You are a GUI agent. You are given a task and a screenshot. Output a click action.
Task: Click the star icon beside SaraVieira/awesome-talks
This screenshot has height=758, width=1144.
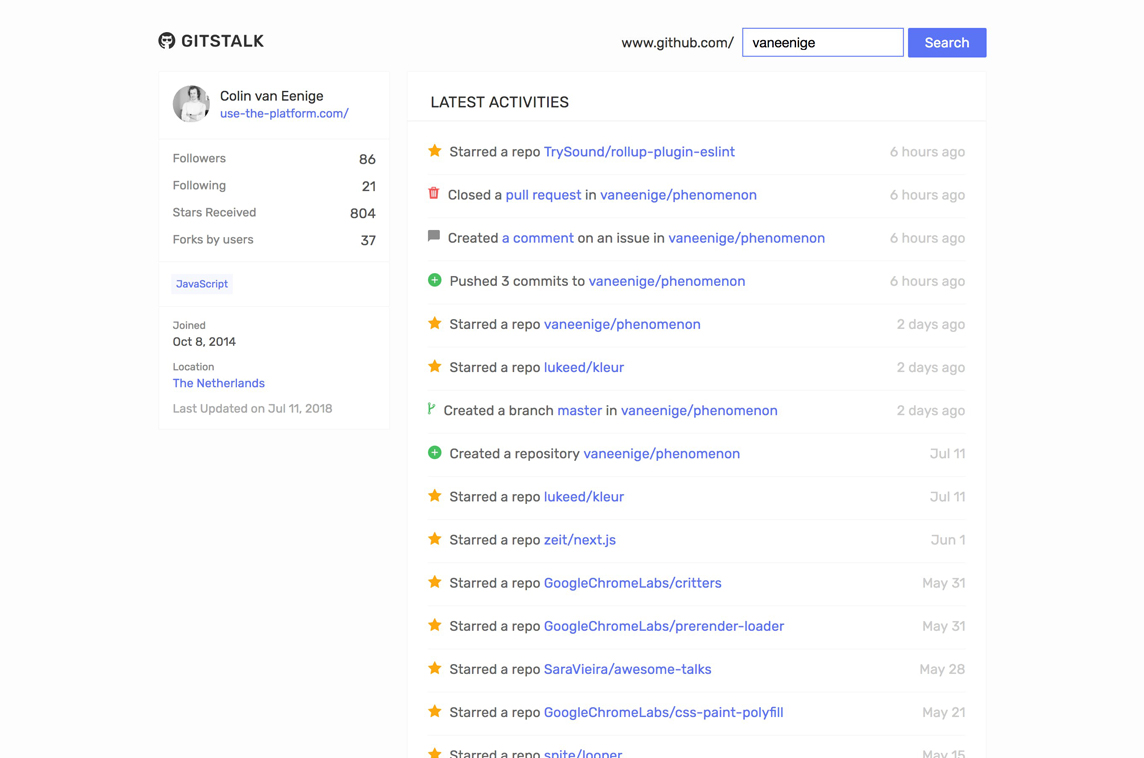coord(435,668)
